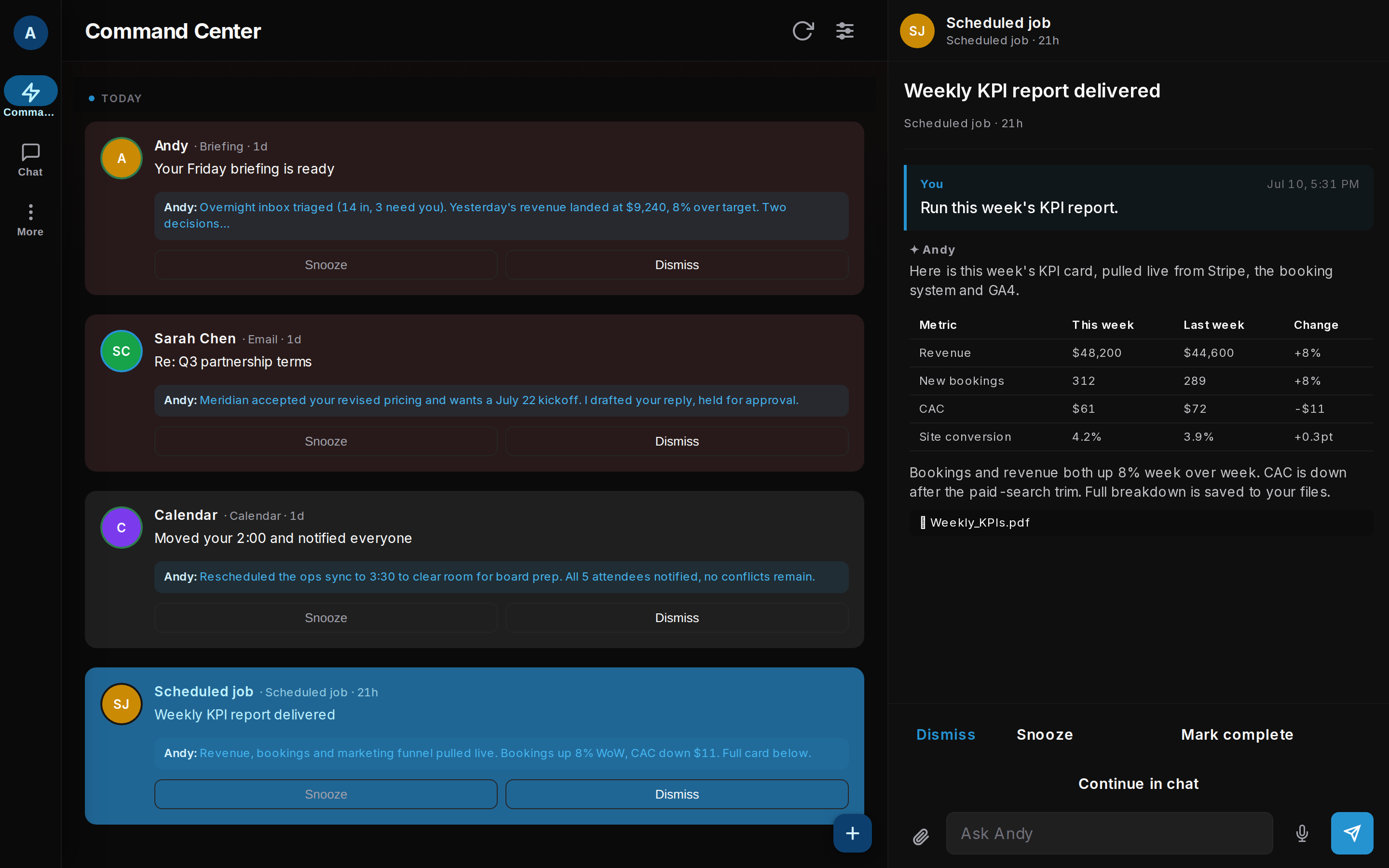Click Continue in chat
This screenshot has width=1389, height=868.
point(1138,784)
